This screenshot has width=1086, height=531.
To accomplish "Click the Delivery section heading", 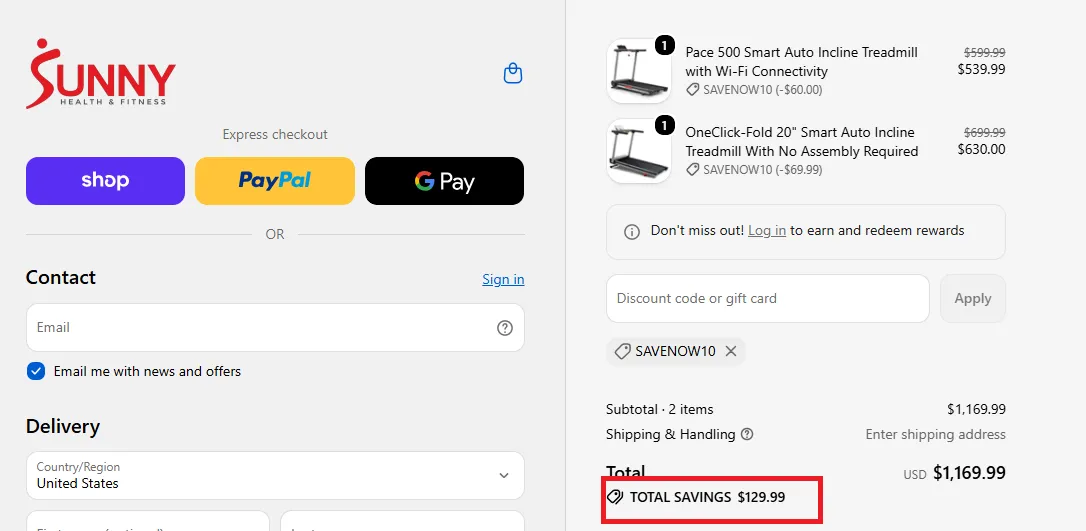I will coord(63,426).
